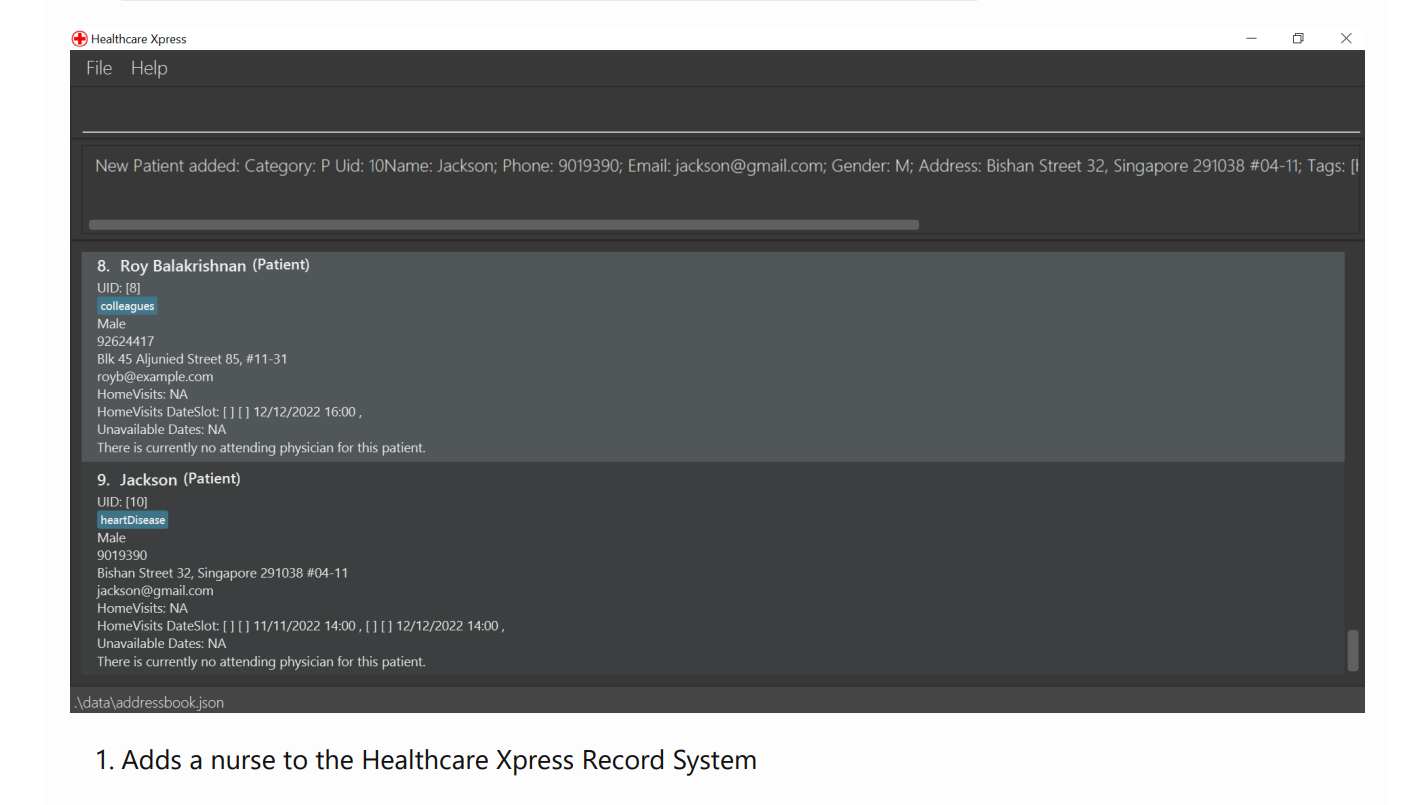Close the Healthcare Xpress window

click(x=1346, y=39)
